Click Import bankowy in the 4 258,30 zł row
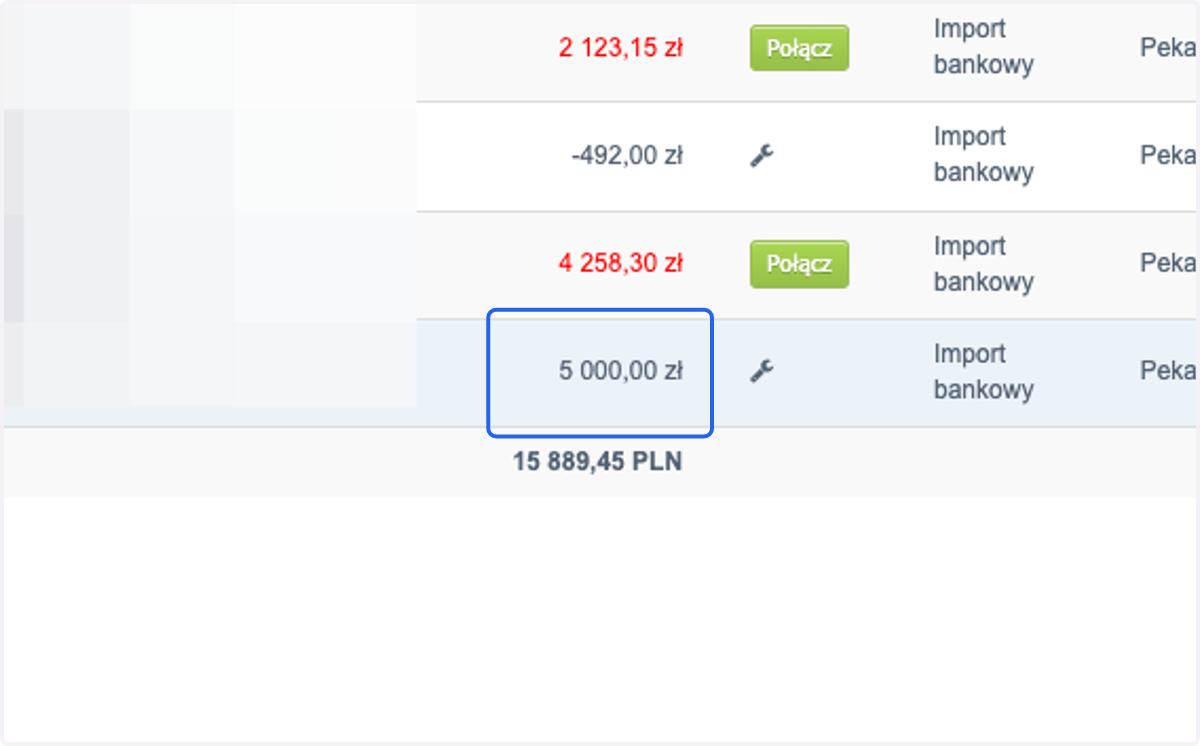 984,264
